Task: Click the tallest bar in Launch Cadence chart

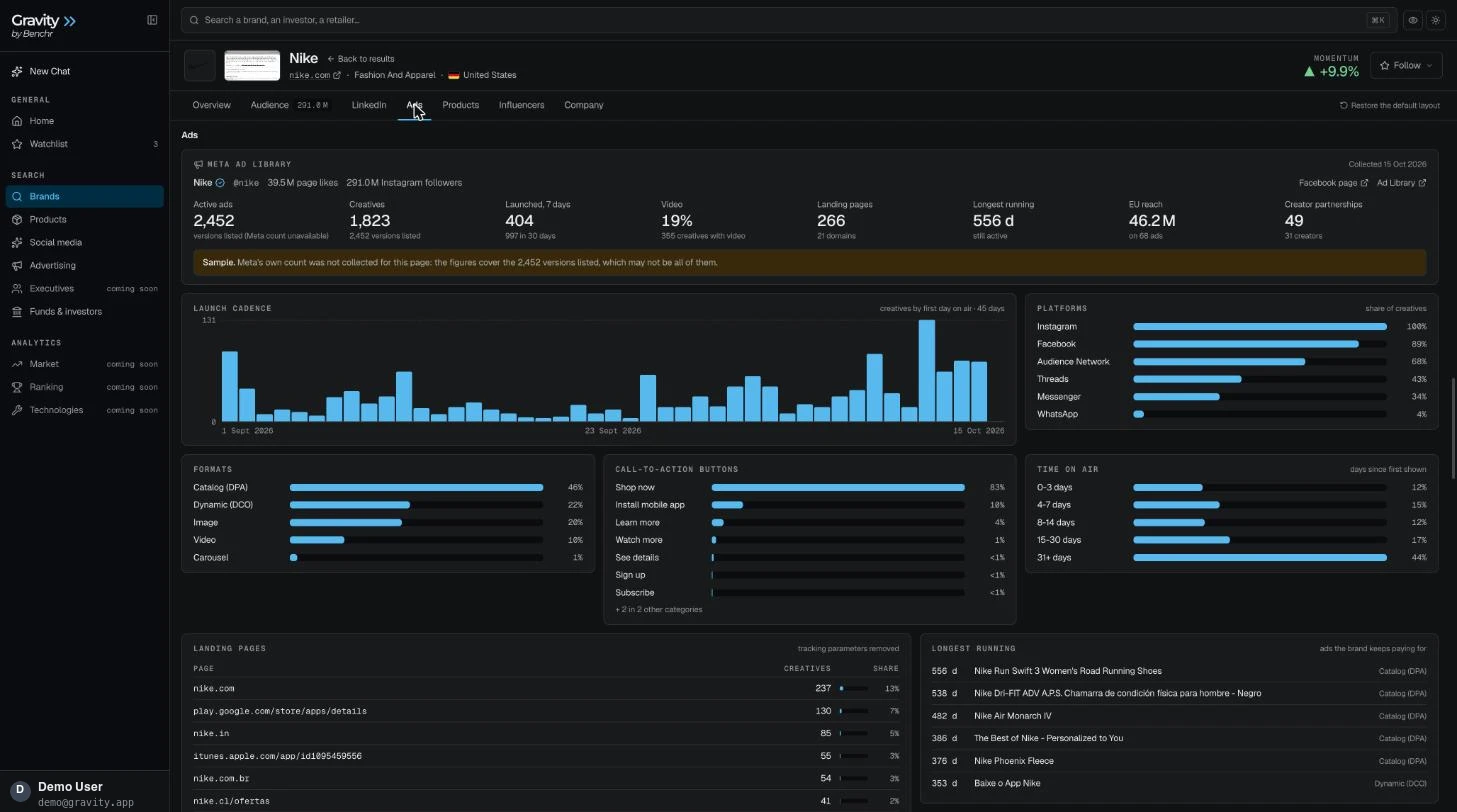Action: click(927, 371)
